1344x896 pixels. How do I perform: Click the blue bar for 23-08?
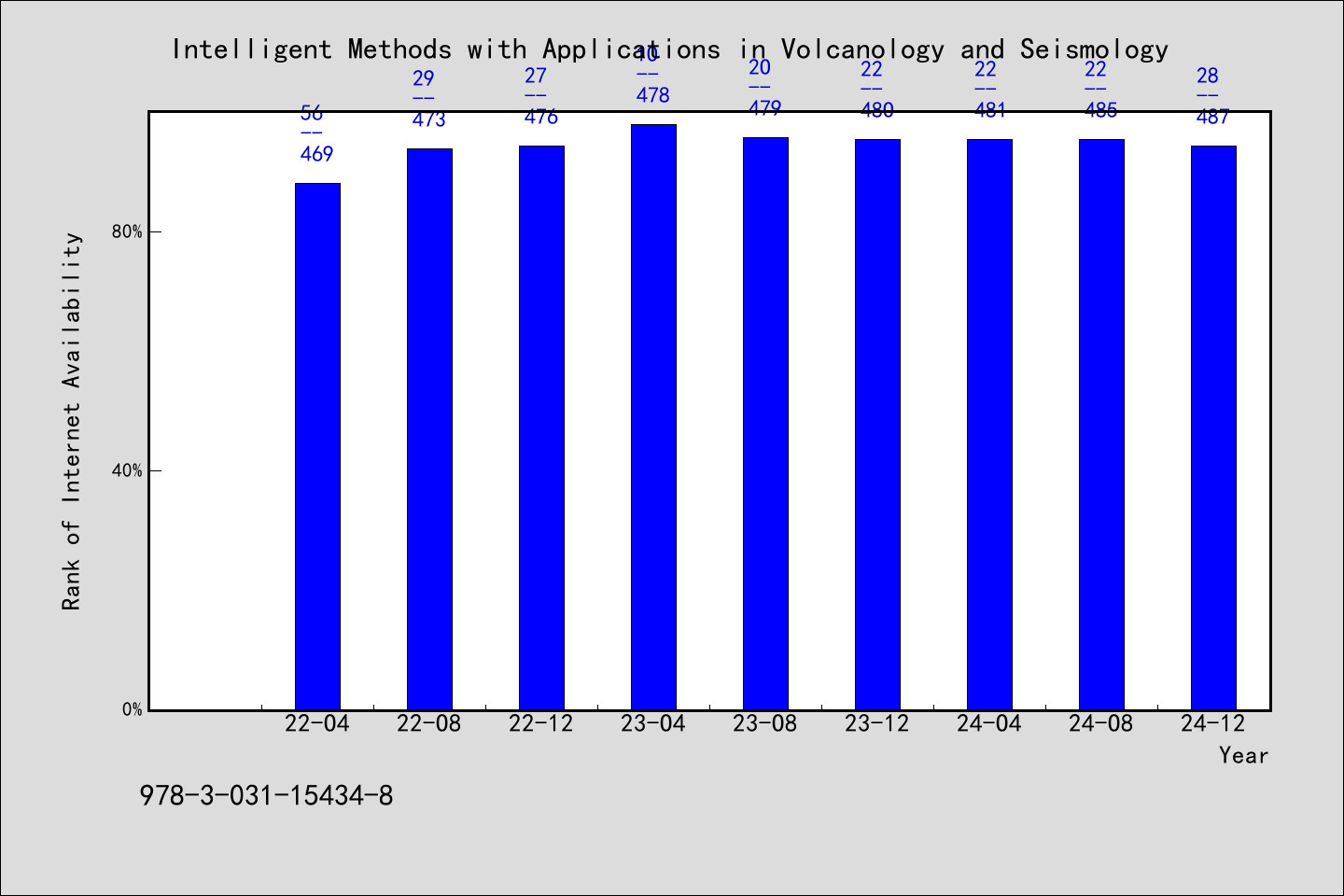765,424
